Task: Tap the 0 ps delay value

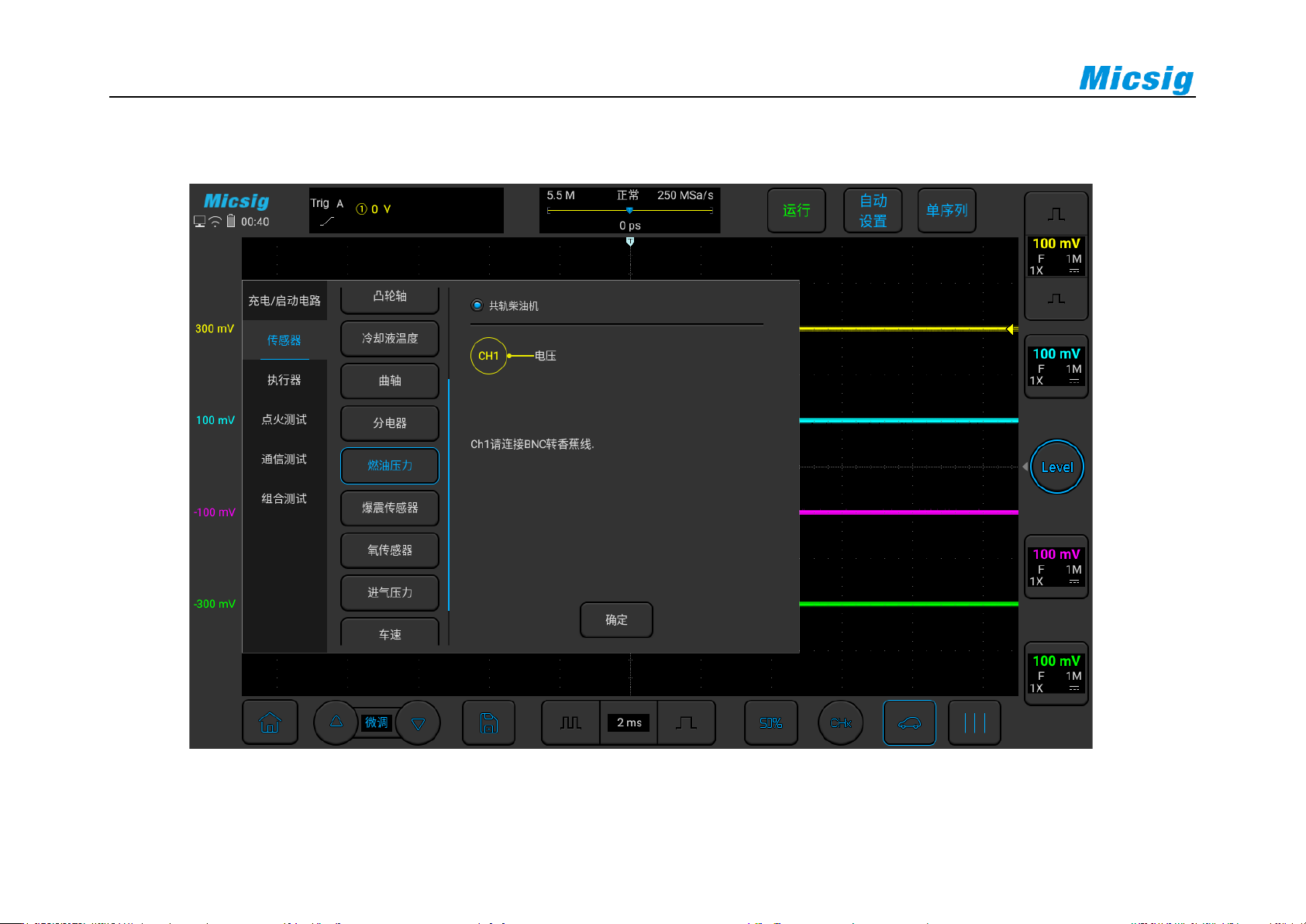Action: click(x=630, y=226)
